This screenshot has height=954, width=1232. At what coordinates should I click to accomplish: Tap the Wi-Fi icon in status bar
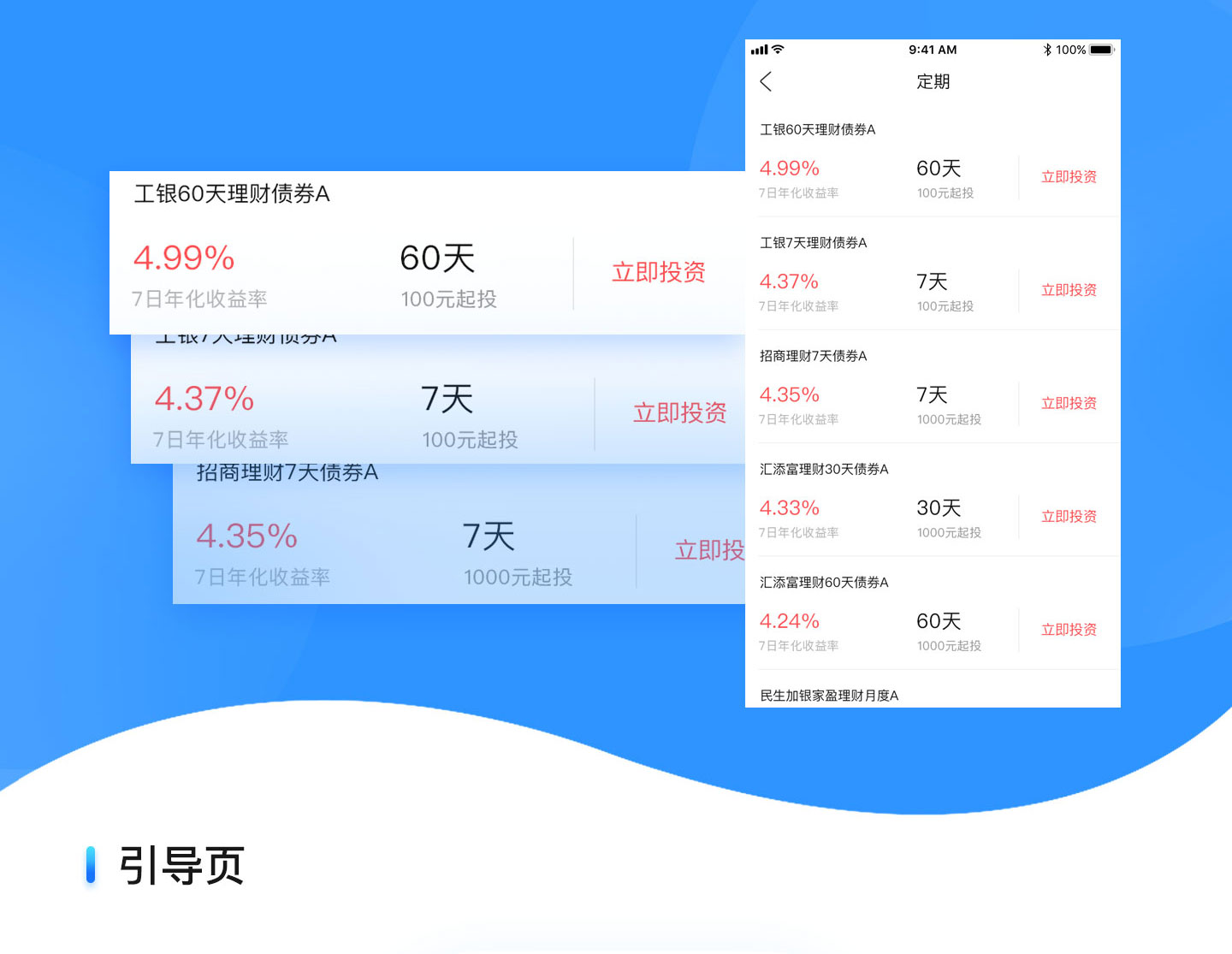[x=777, y=50]
